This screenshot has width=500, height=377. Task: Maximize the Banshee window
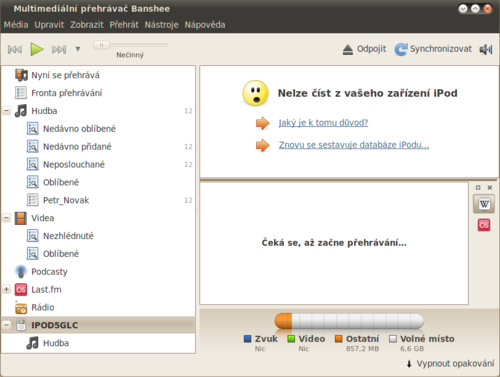(475, 9)
